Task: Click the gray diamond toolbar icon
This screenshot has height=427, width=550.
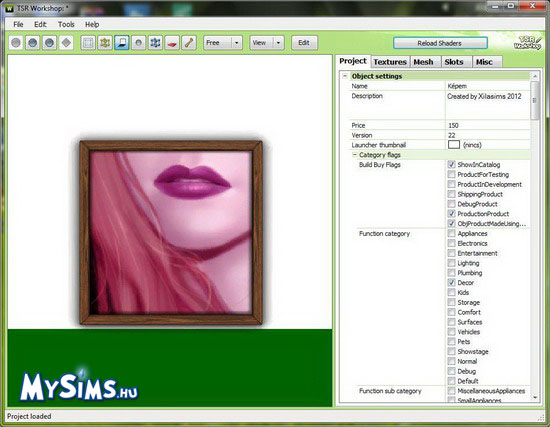Action: pos(66,43)
